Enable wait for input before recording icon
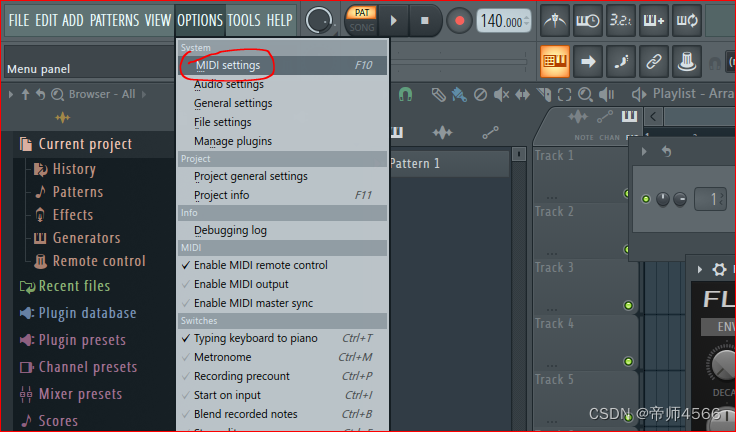The image size is (736, 432). 588,21
